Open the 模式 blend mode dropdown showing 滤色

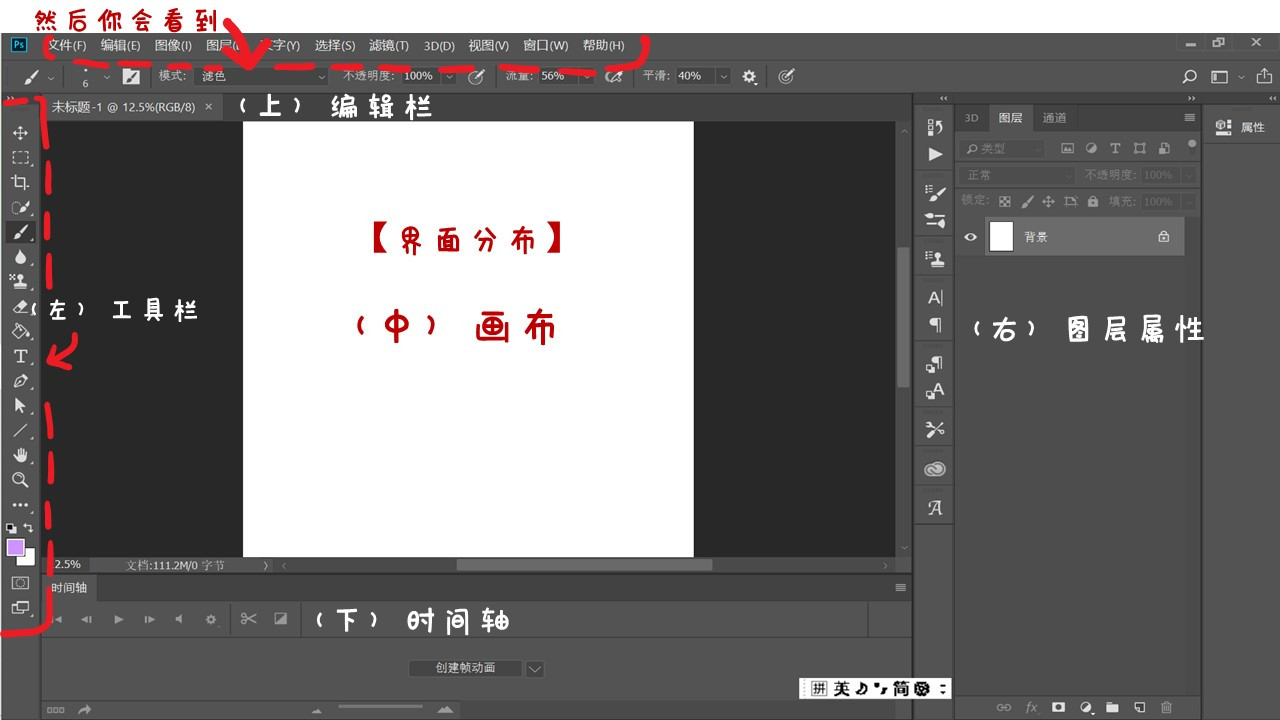pos(263,76)
